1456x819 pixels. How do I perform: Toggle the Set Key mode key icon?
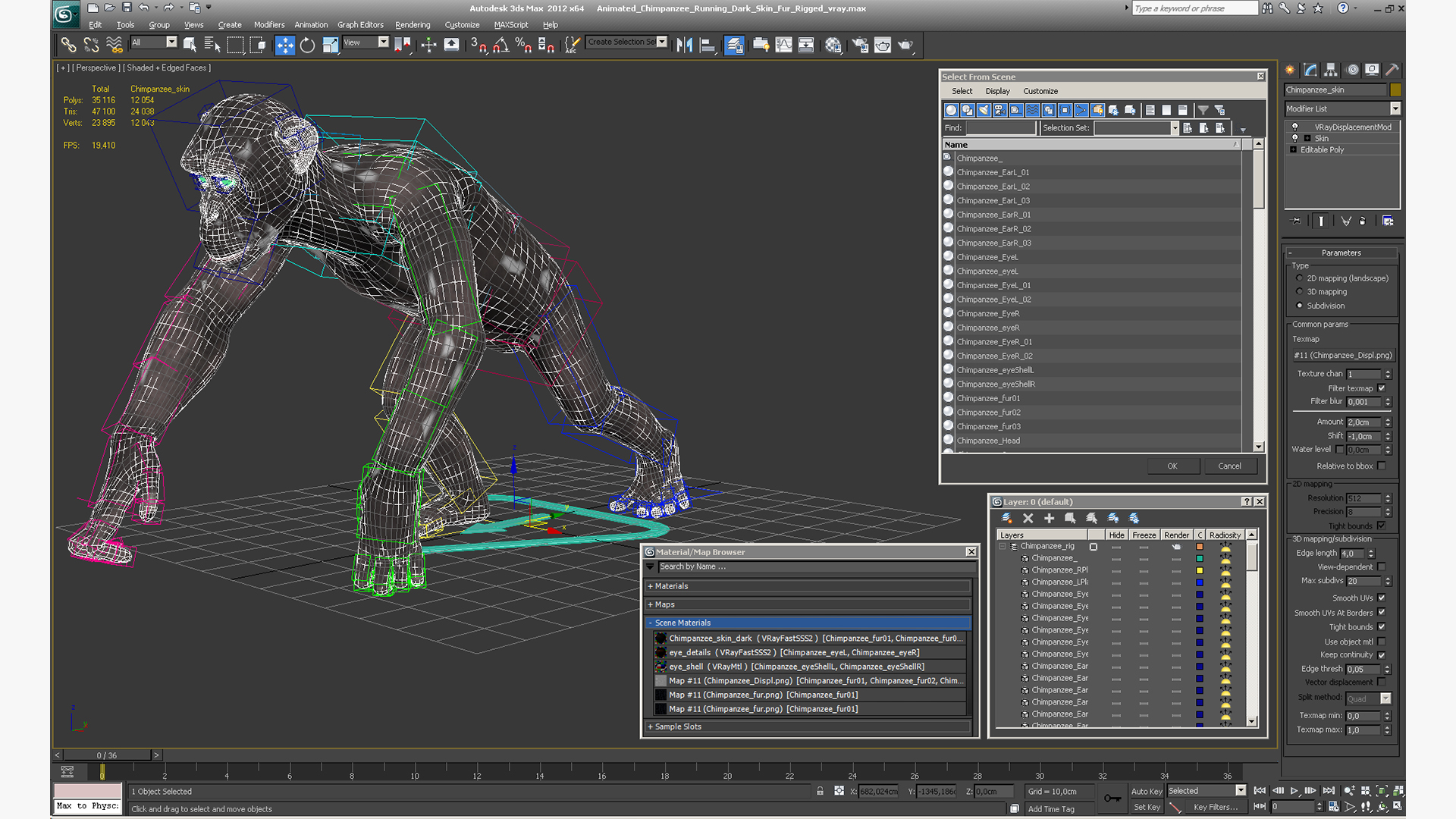pos(1112,798)
